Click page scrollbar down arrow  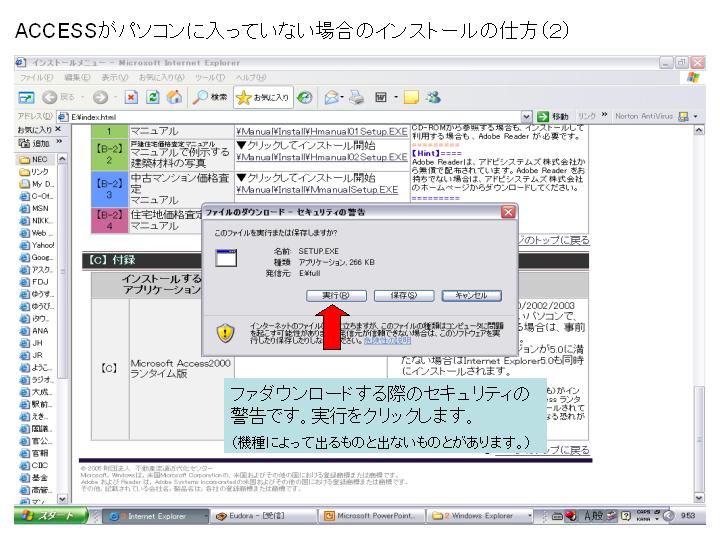(699, 497)
